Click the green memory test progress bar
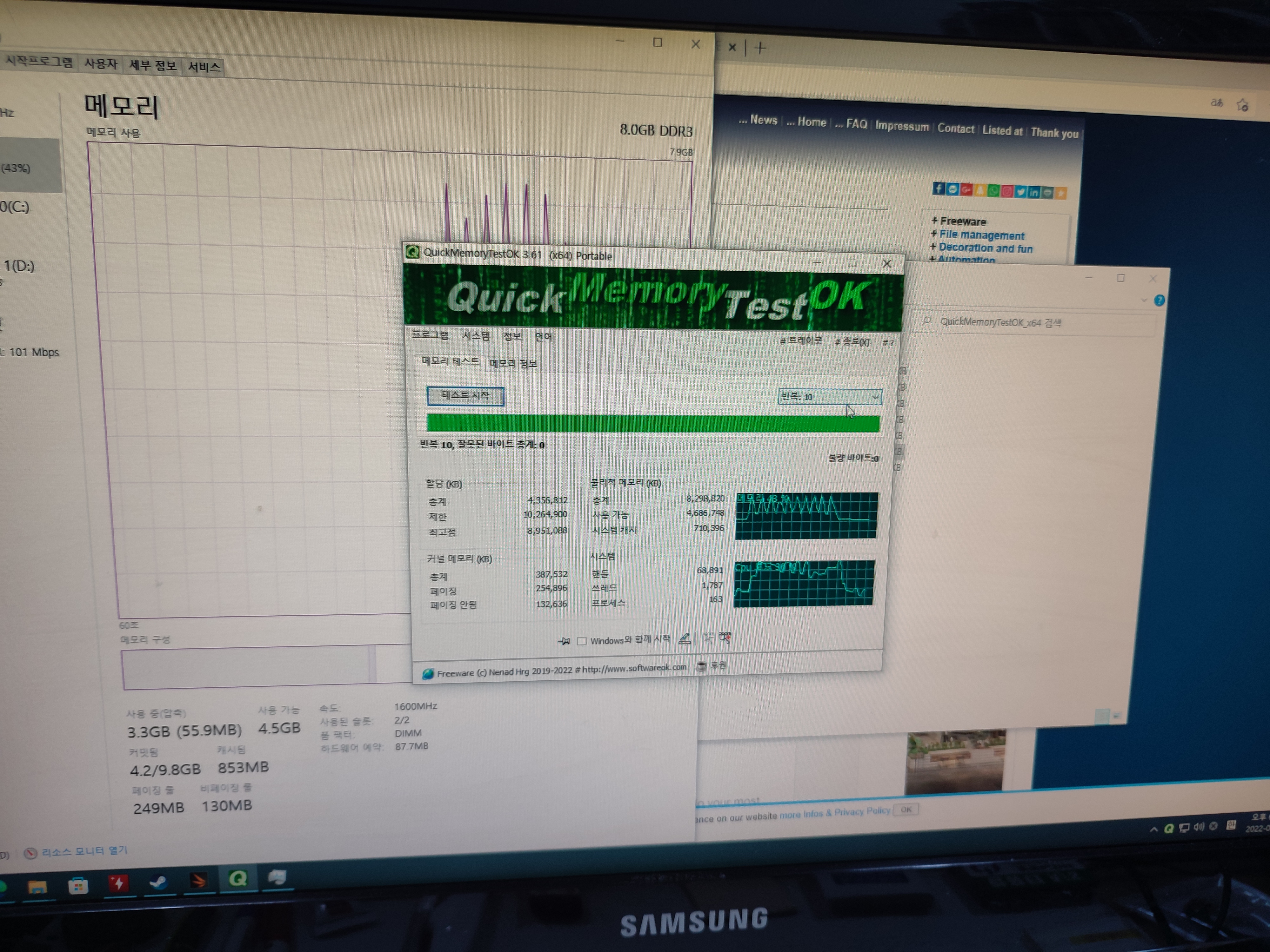 tap(653, 424)
